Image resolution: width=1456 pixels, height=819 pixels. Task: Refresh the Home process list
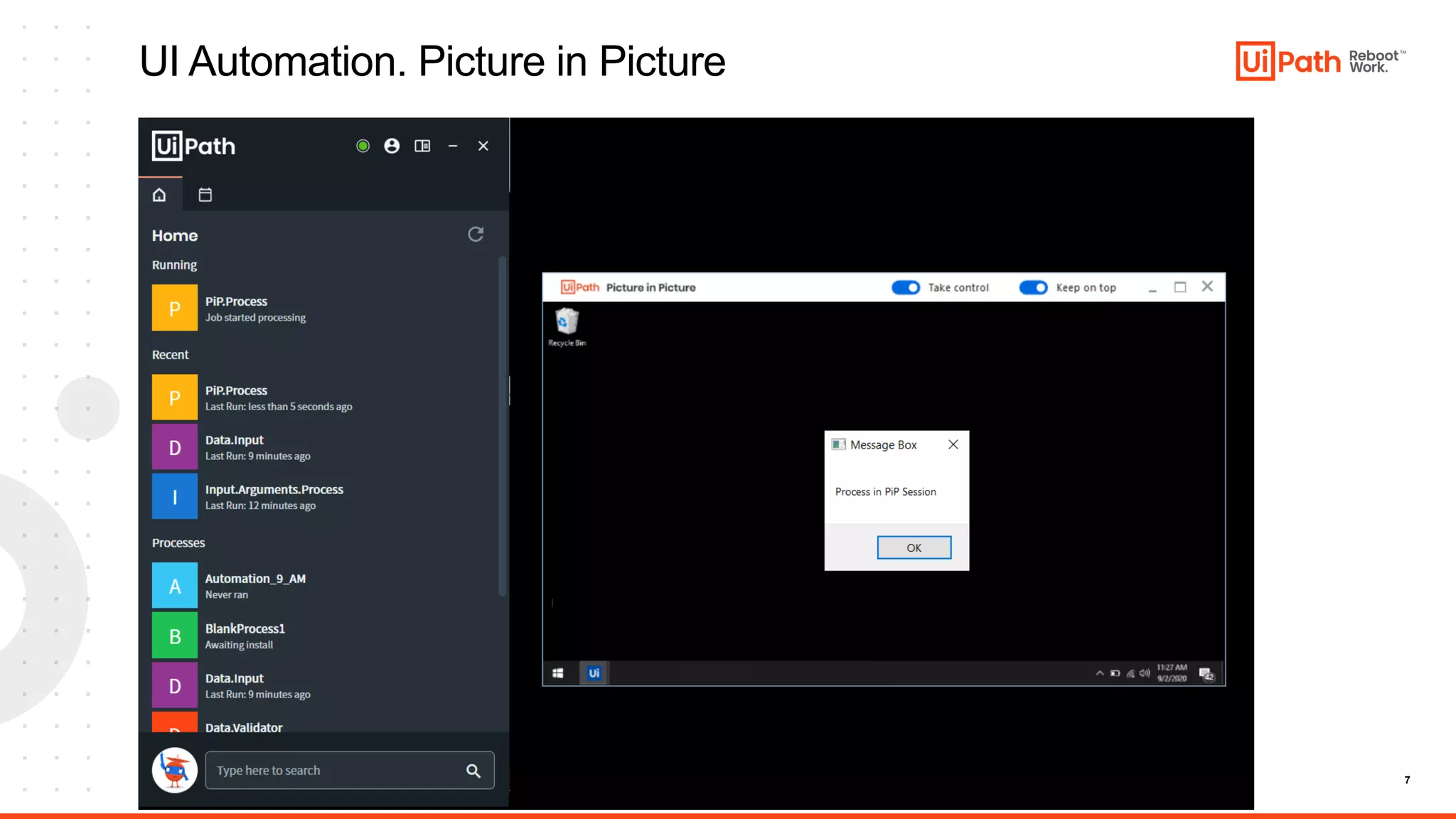coord(476,234)
